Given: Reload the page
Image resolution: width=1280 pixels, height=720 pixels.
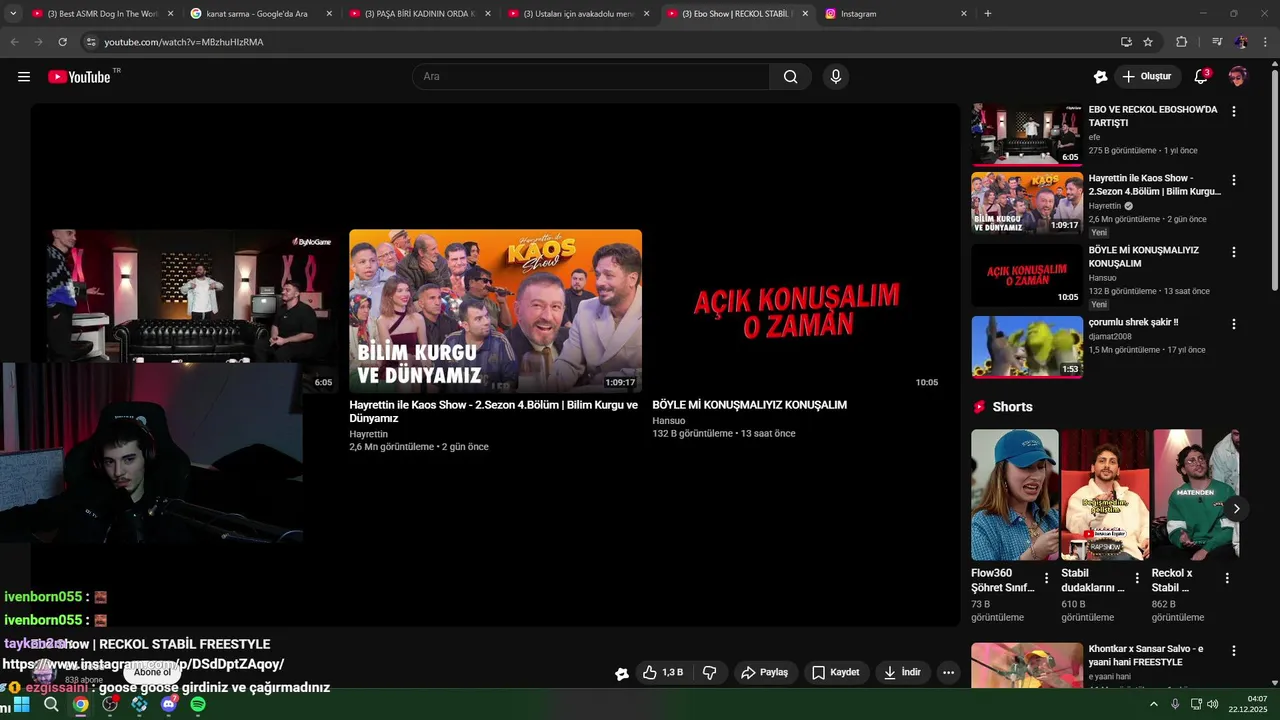Looking at the screenshot, I should point(62,42).
